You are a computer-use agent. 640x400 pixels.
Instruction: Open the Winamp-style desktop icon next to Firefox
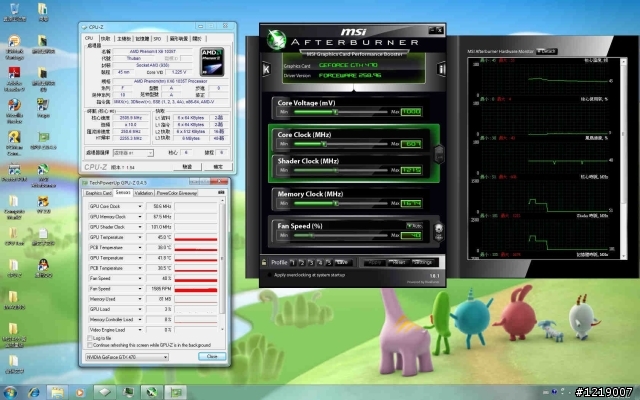coord(43,107)
